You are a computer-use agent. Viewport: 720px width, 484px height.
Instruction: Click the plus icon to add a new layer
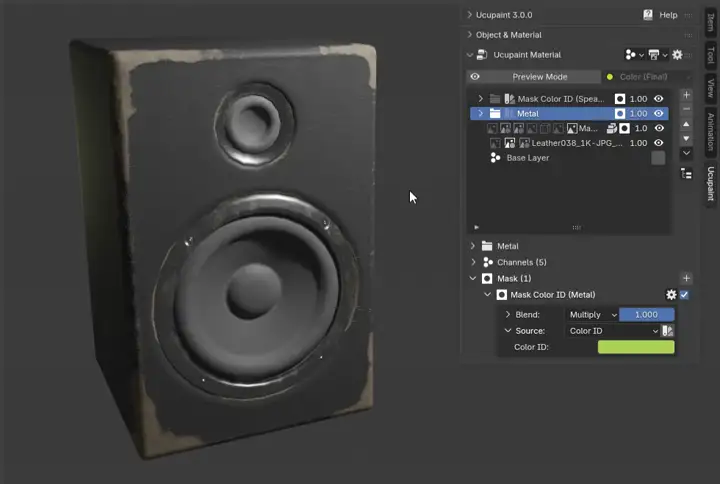pos(686,95)
